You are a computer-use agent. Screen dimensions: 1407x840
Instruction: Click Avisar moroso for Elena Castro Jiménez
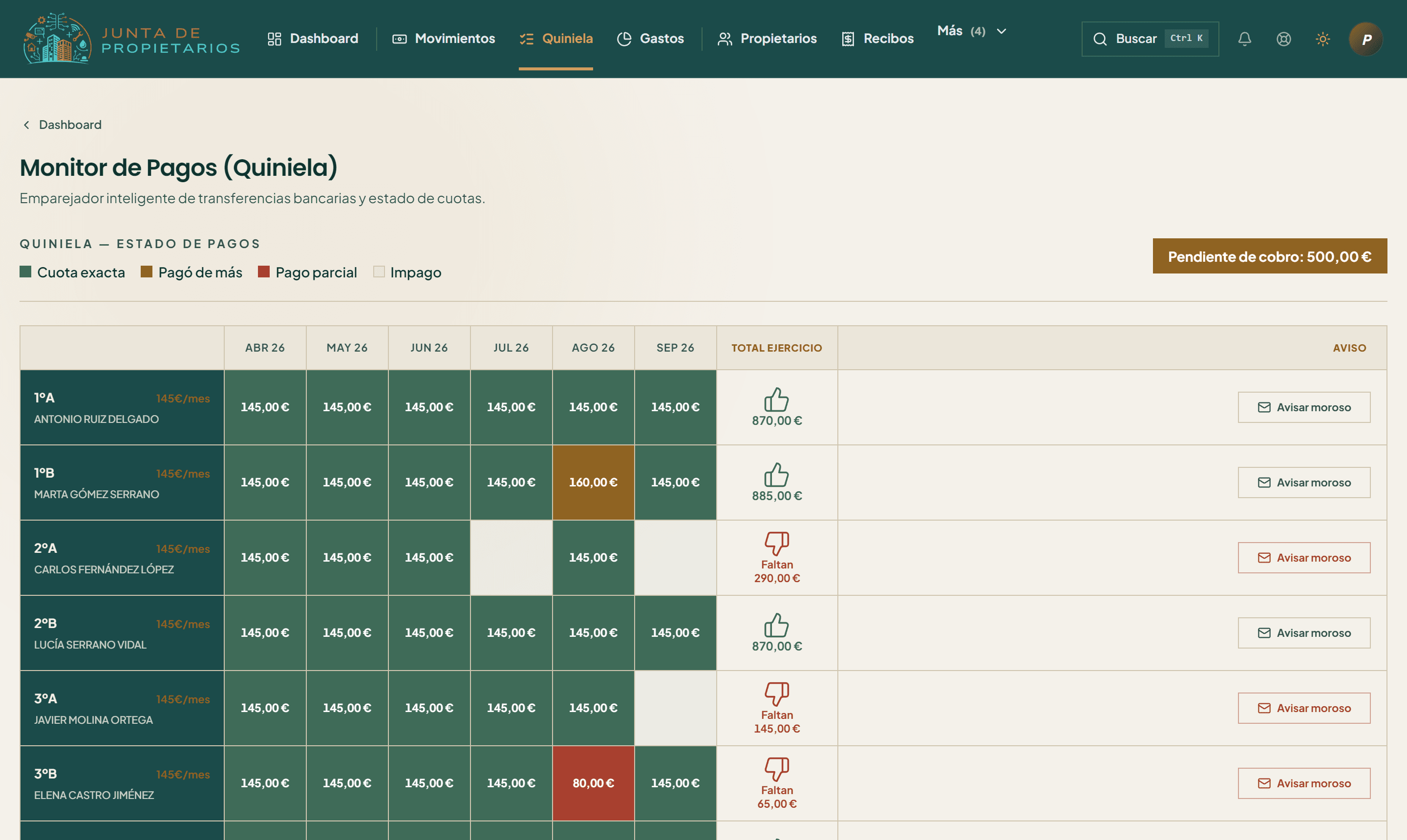click(1304, 783)
